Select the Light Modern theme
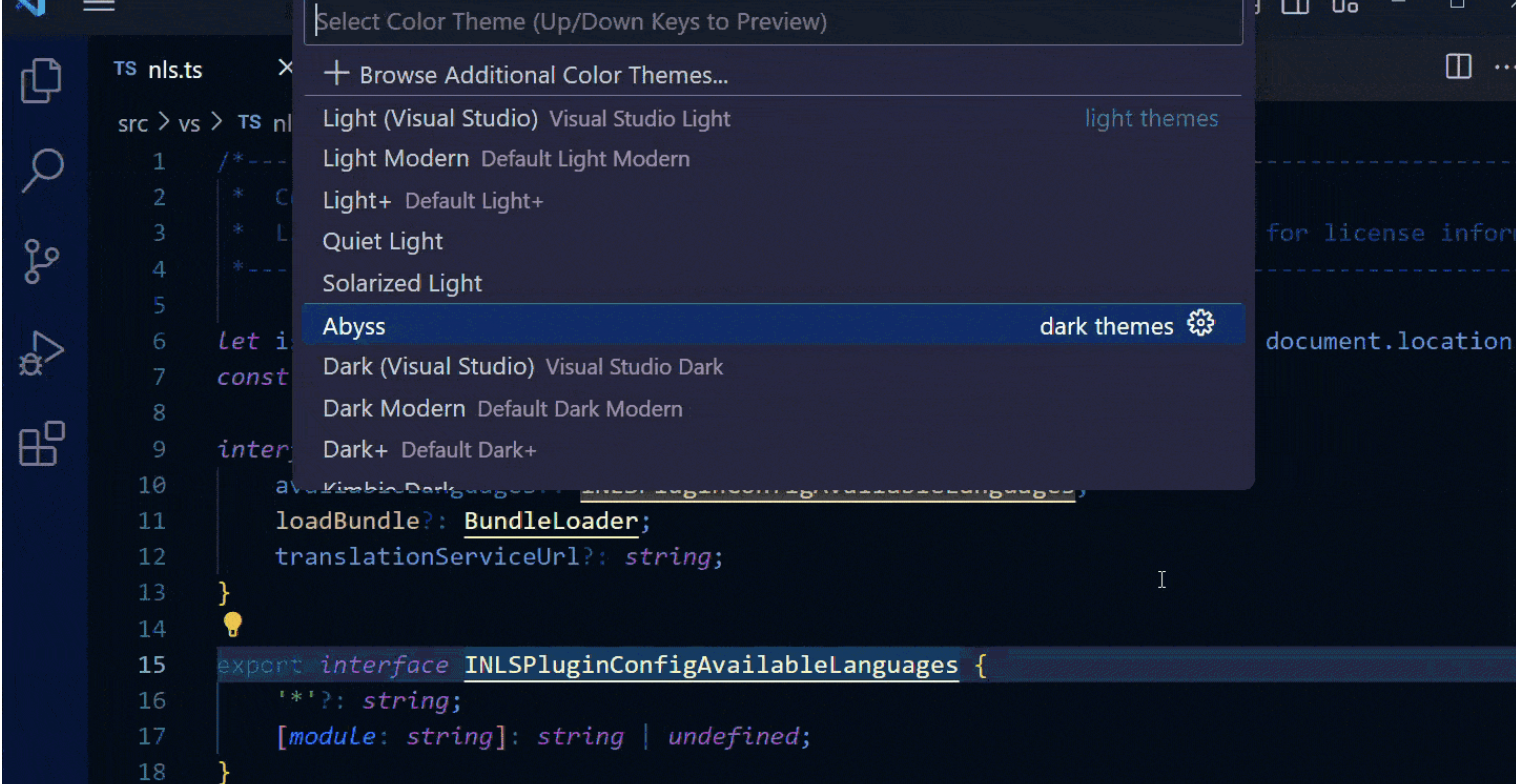This screenshot has width=1516, height=784. click(773, 159)
